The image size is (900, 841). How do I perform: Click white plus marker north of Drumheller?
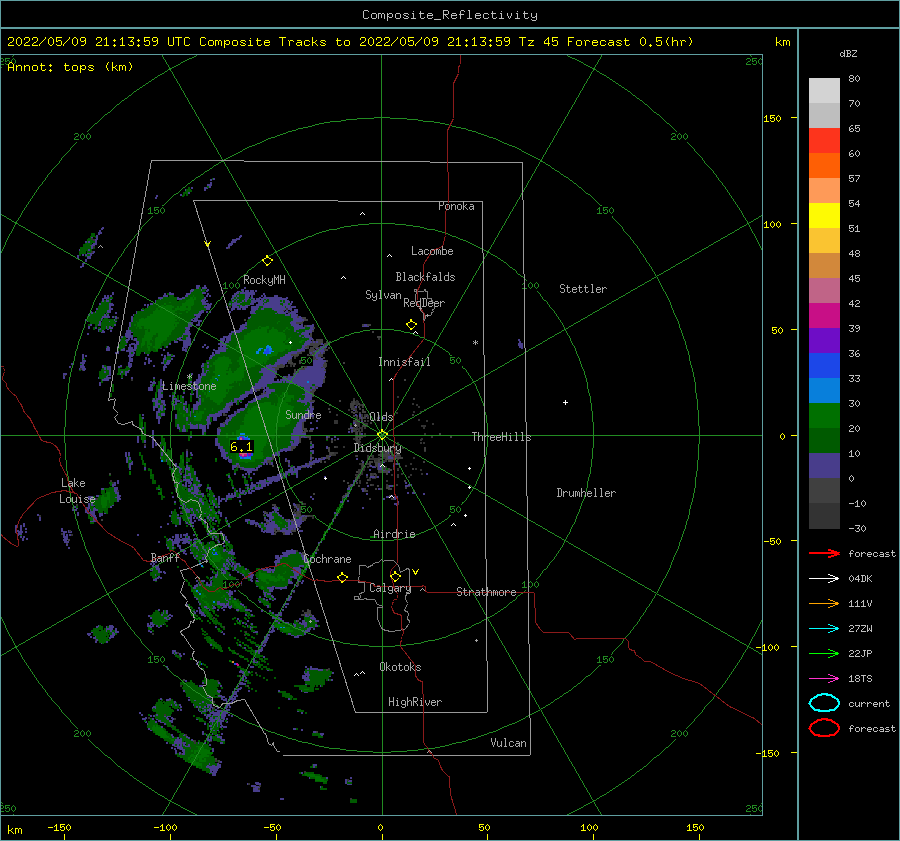pos(565,402)
